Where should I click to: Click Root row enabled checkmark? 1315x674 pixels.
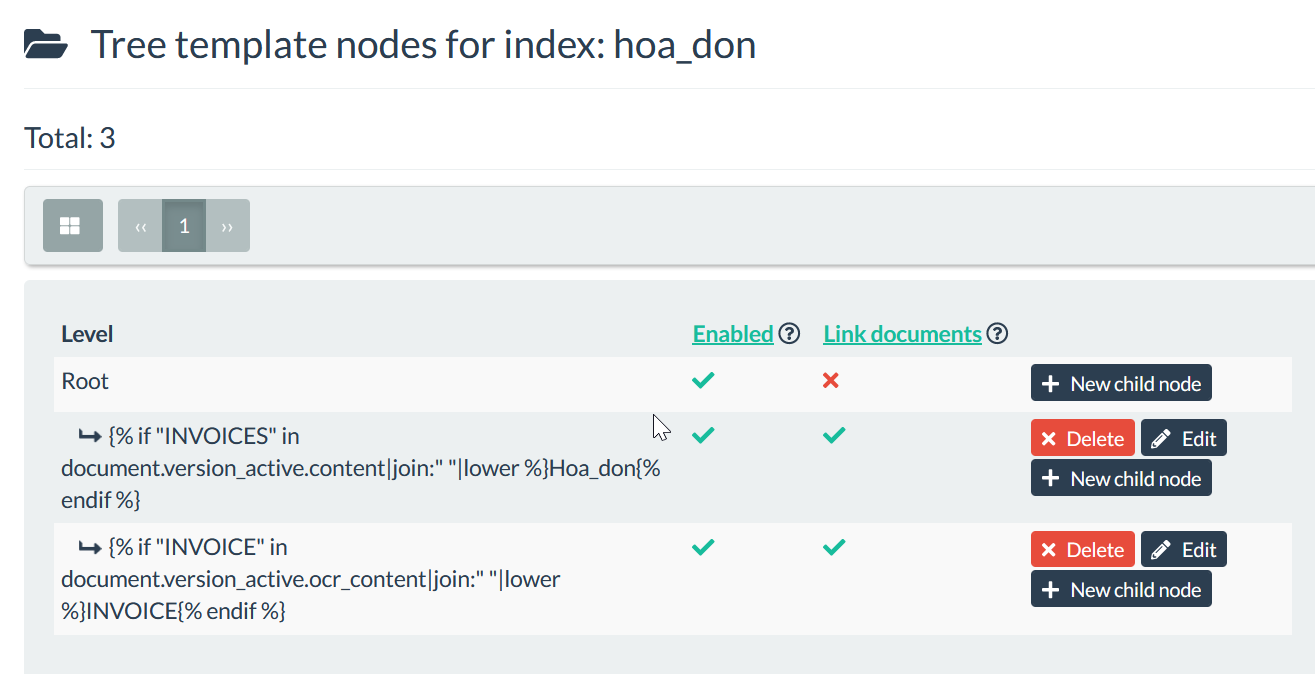[x=704, y=380]
